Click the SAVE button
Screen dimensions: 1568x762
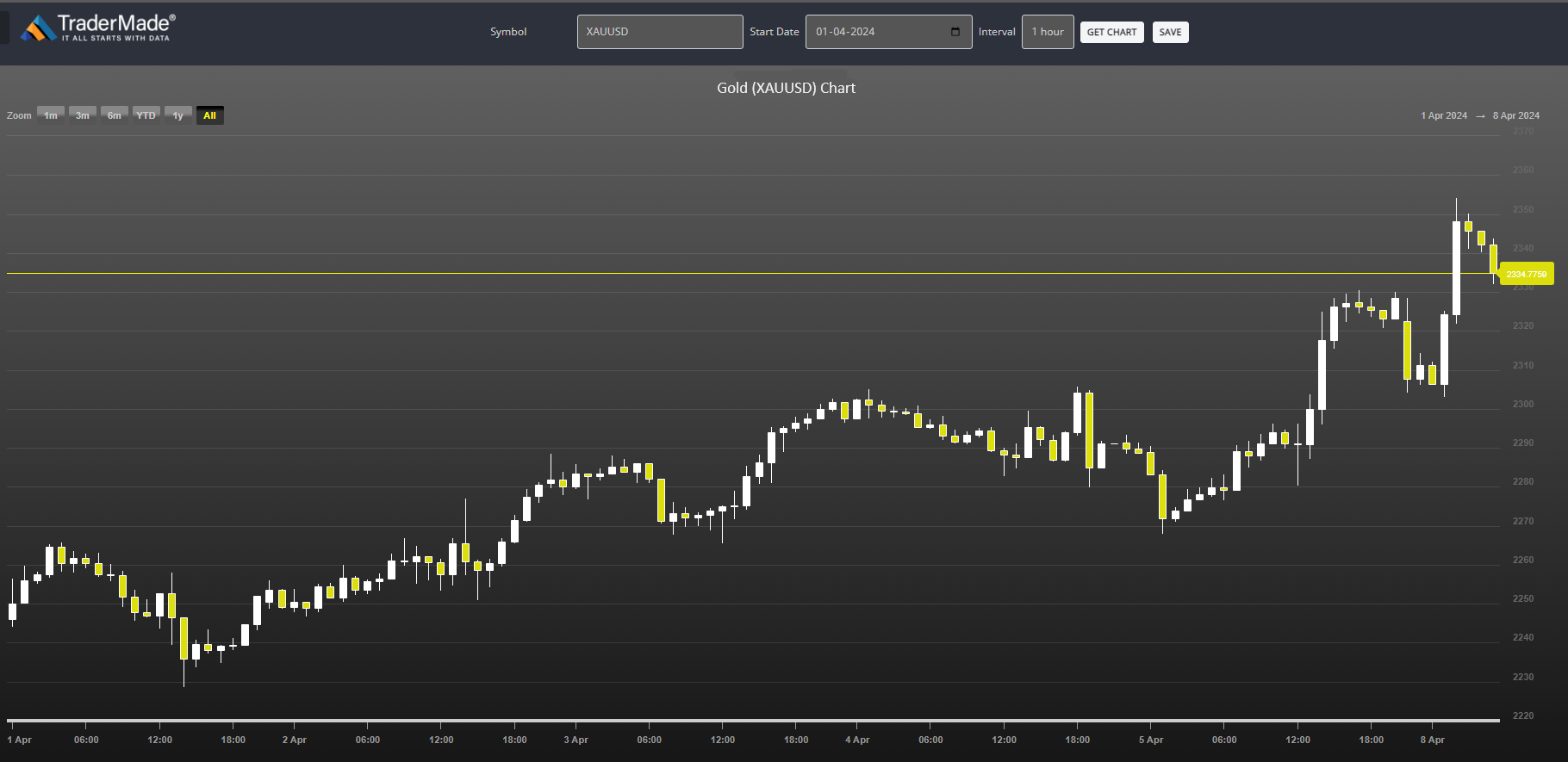point(1170,32)
